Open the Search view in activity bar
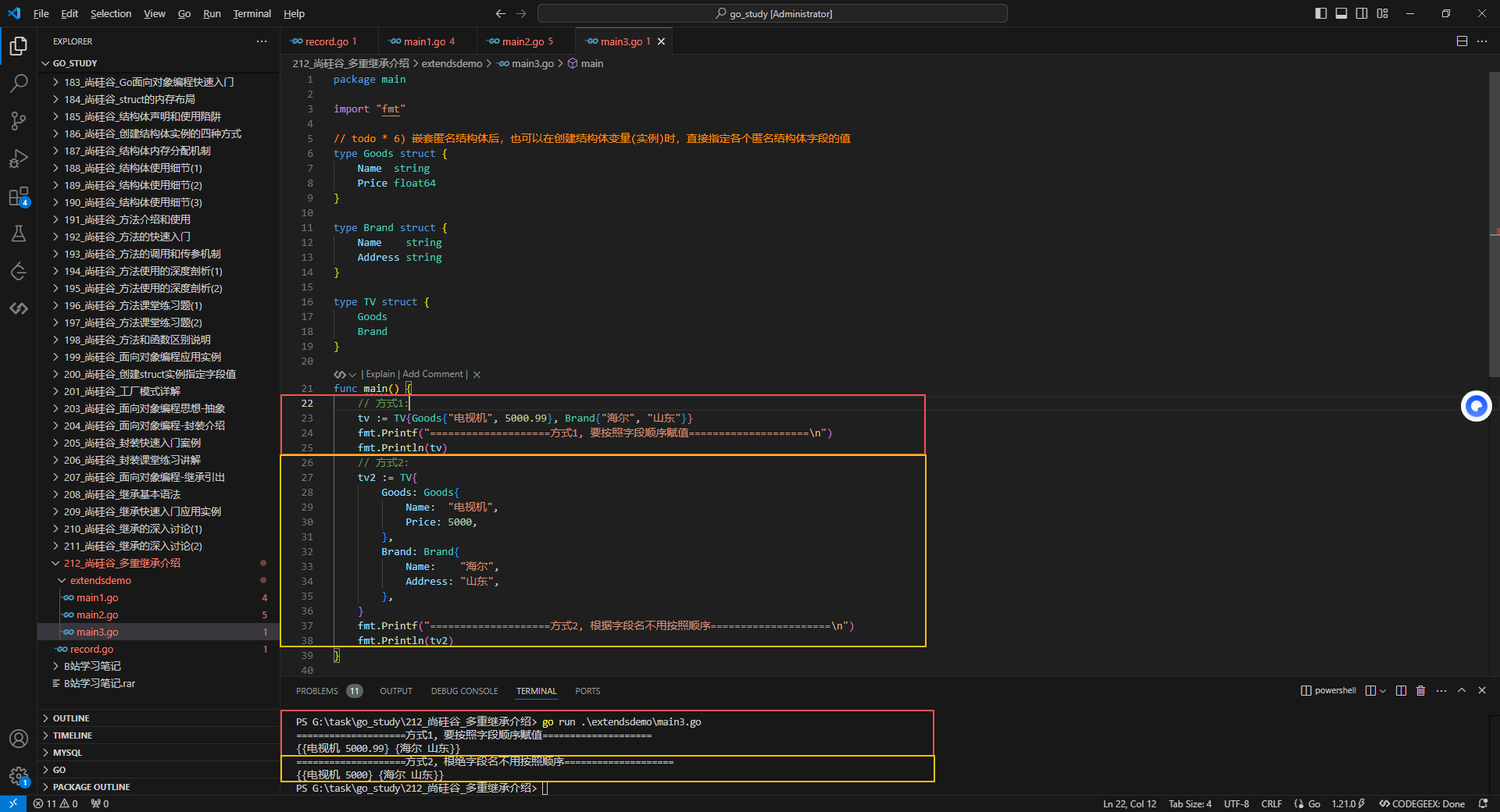The width and height of the screenshot is (1500, 812). point(19,84)
